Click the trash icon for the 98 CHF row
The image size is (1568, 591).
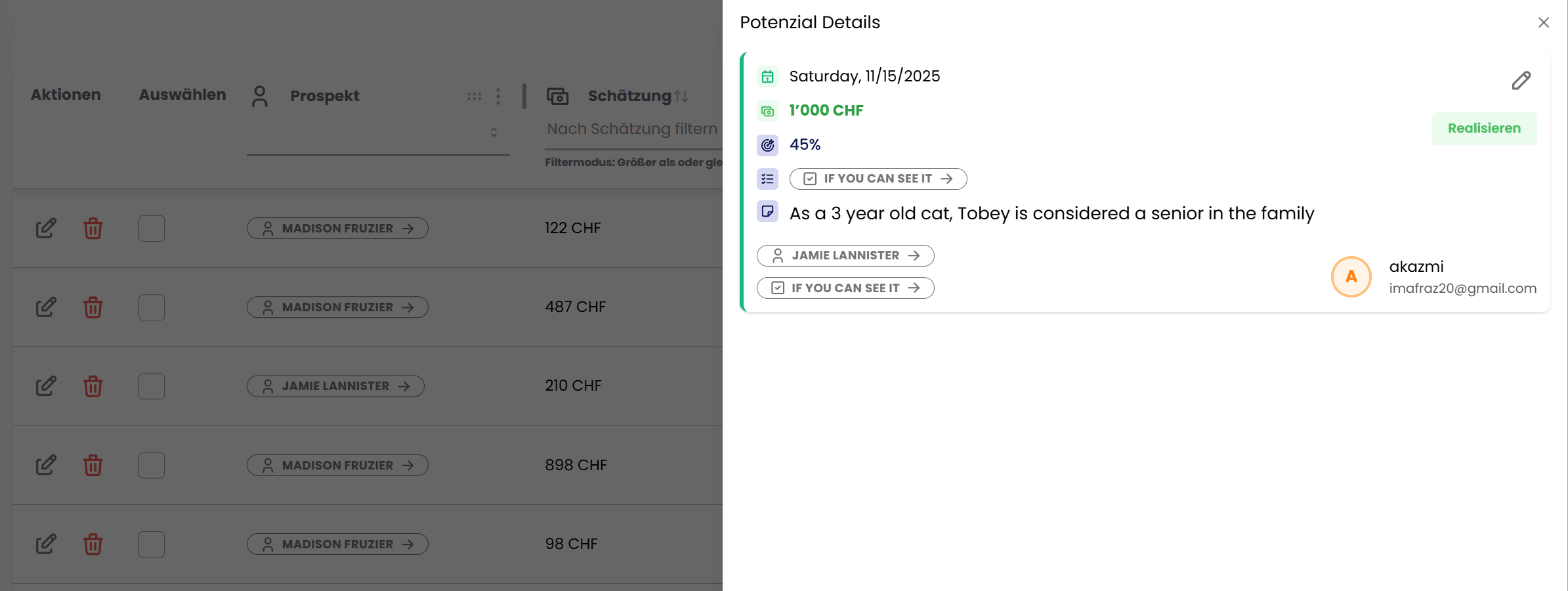pos(93,544)
